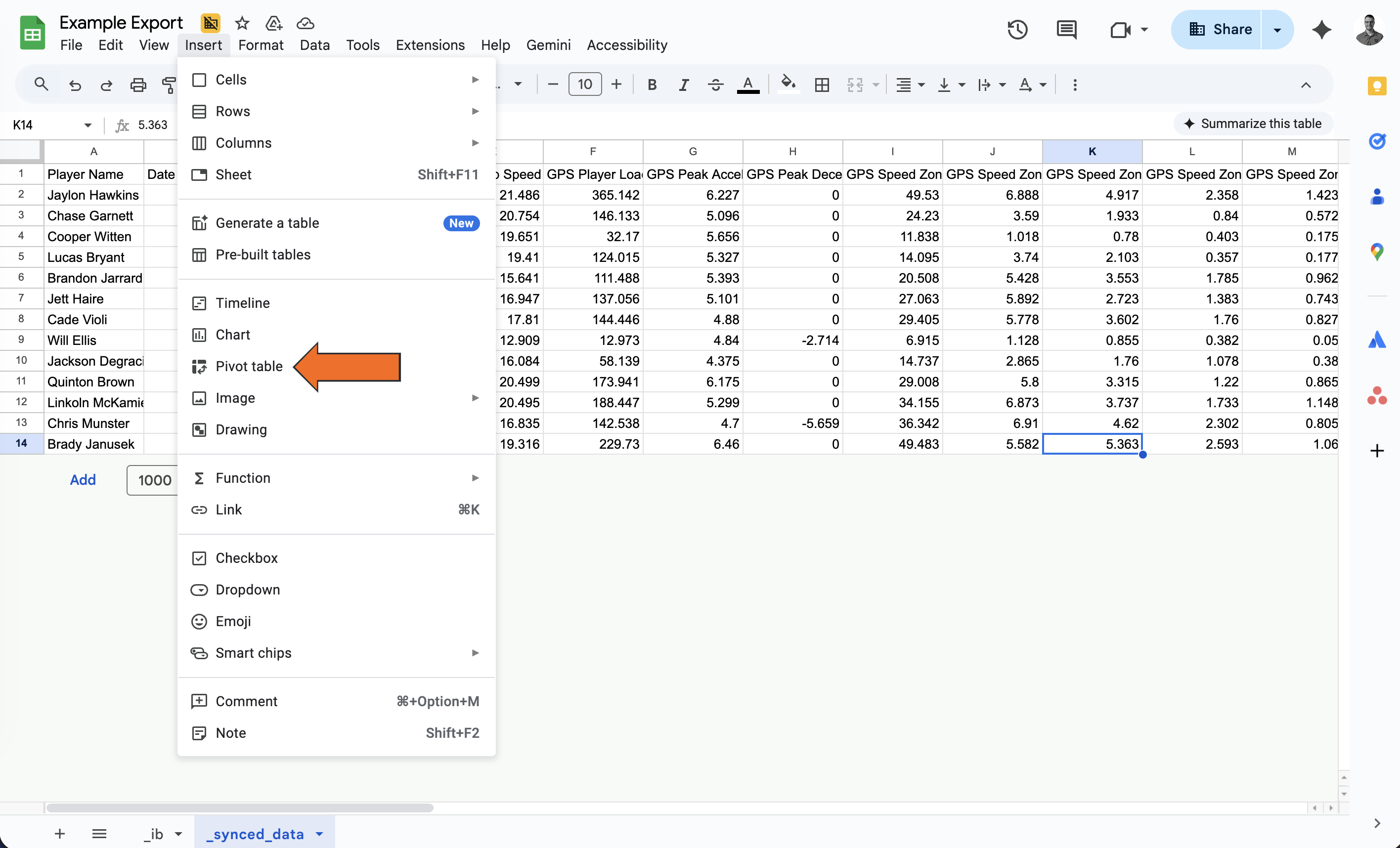Open the fill color picker
1400x848 pixels.
point(787,85)
